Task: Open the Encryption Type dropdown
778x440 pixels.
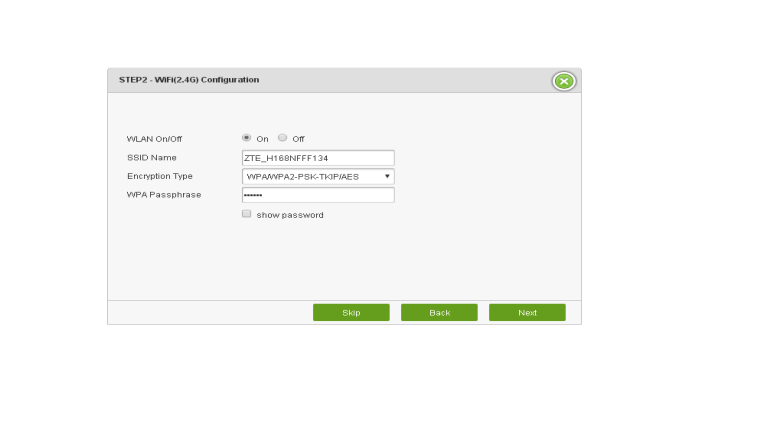Action: coord(318,177)
